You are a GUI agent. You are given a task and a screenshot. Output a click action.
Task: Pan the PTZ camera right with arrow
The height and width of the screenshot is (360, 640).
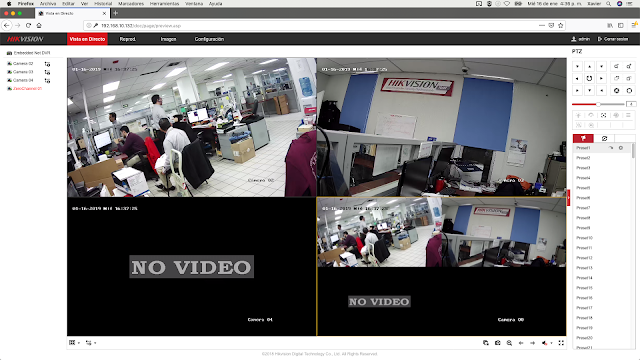(x=601, y=78)
